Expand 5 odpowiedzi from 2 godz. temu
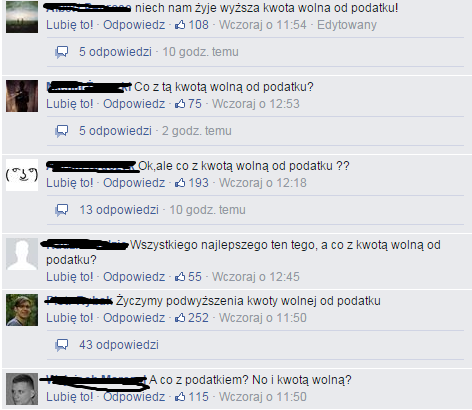The width and height of the screenshot is (472, 410). [115, 131]
